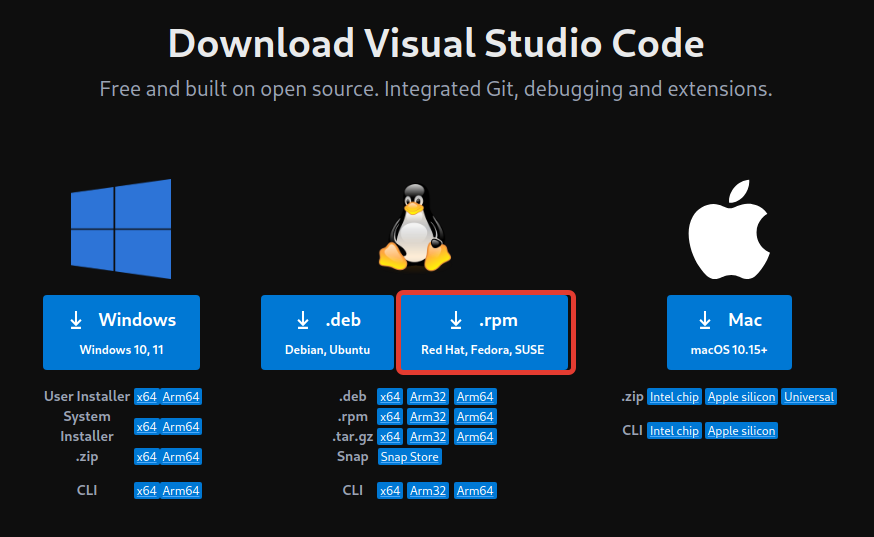Pick Linux .deb Arm32 link

(428, 396)
